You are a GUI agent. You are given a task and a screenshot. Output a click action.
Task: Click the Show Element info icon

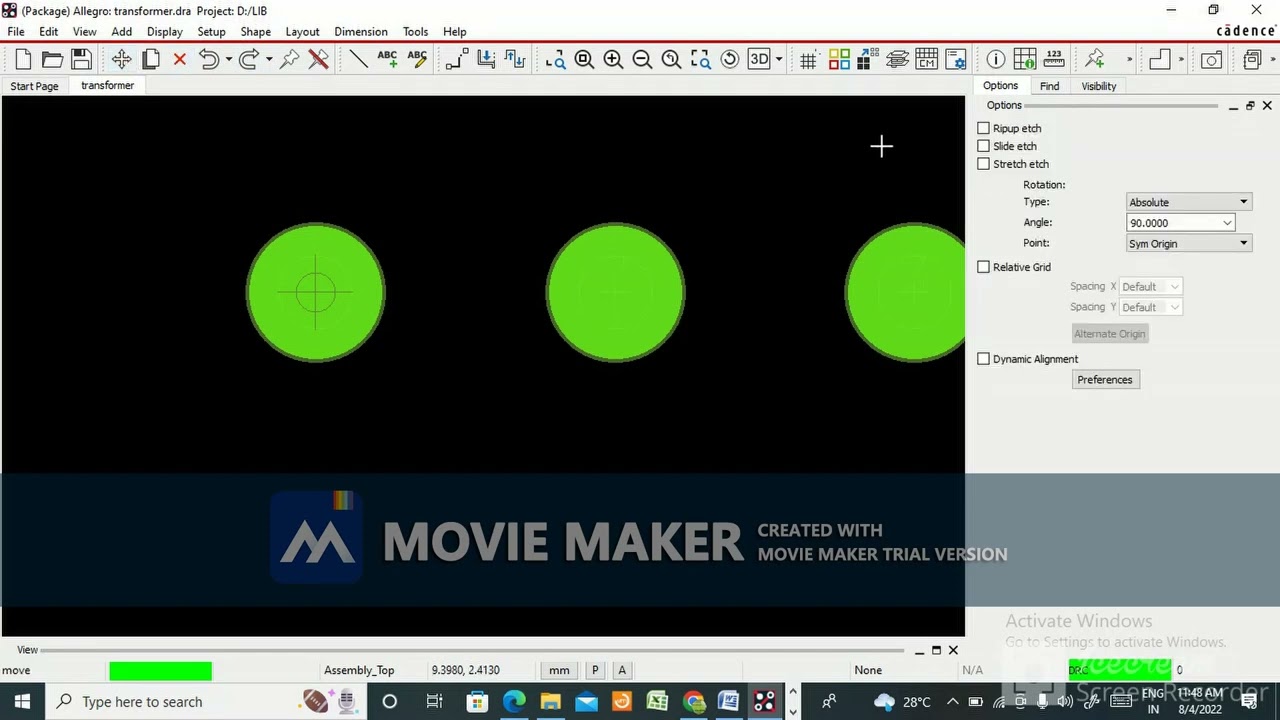click(x=995, y=60)
